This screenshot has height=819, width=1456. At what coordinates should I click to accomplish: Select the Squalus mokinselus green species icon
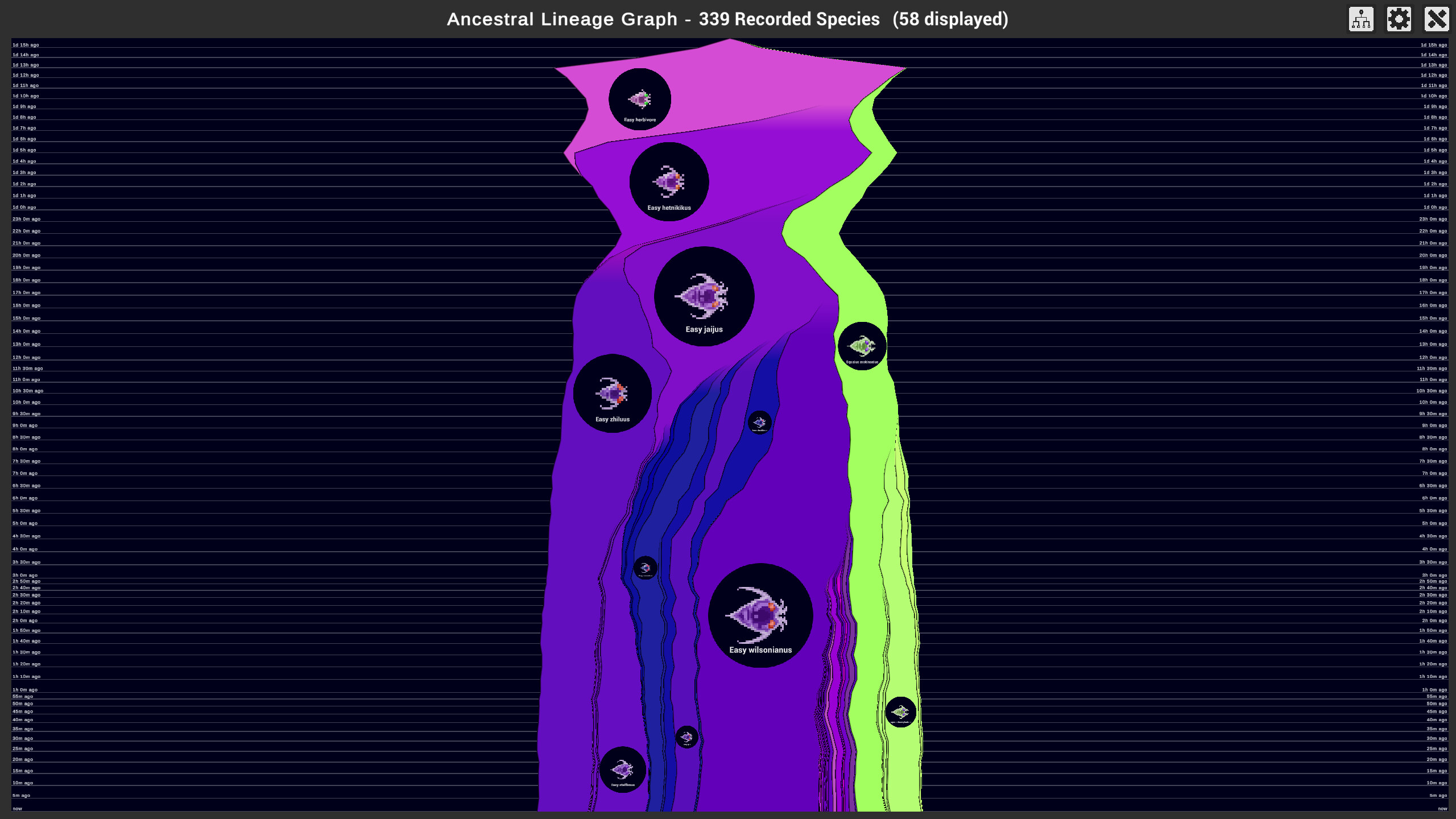[x=861, y=345]
